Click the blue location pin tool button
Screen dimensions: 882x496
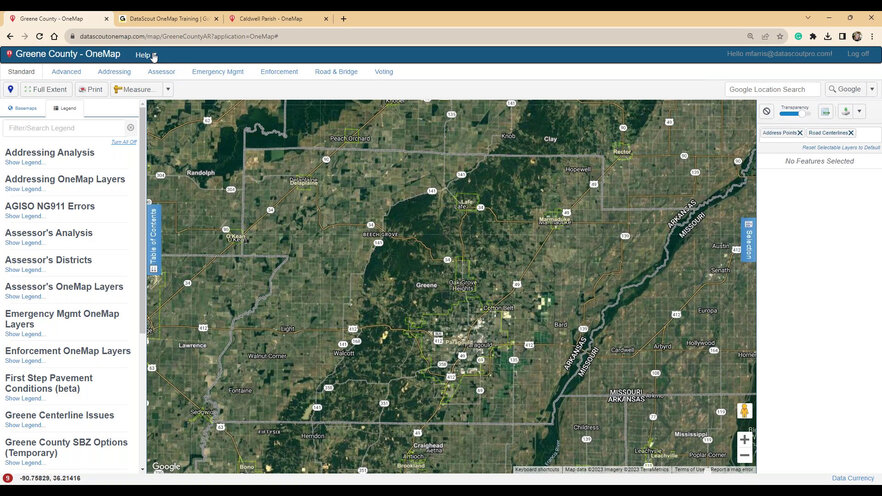click(11, 89)
